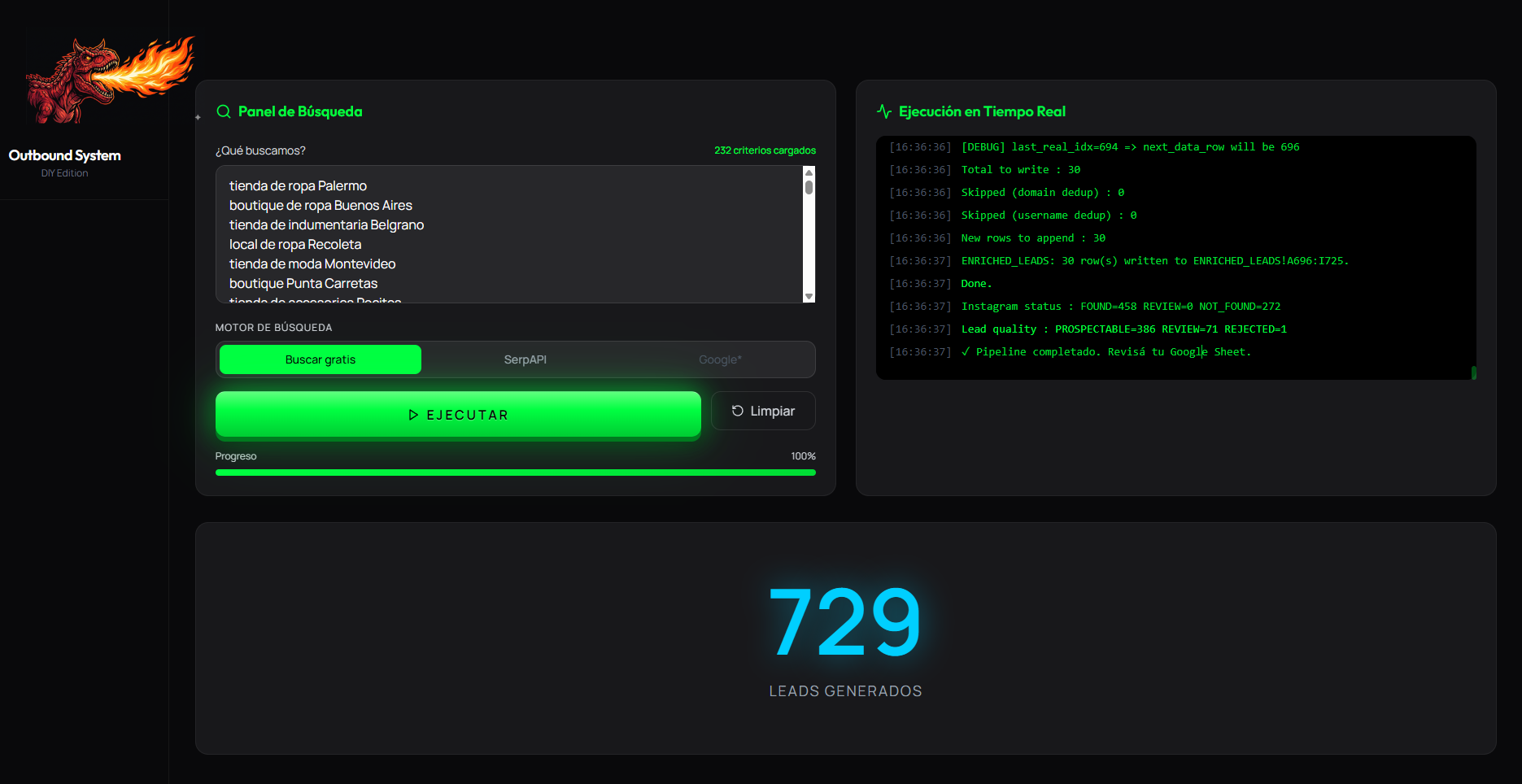Click the green log console scrollbar thumb
1522x784 pixels.
click(x=1473, y=372)
